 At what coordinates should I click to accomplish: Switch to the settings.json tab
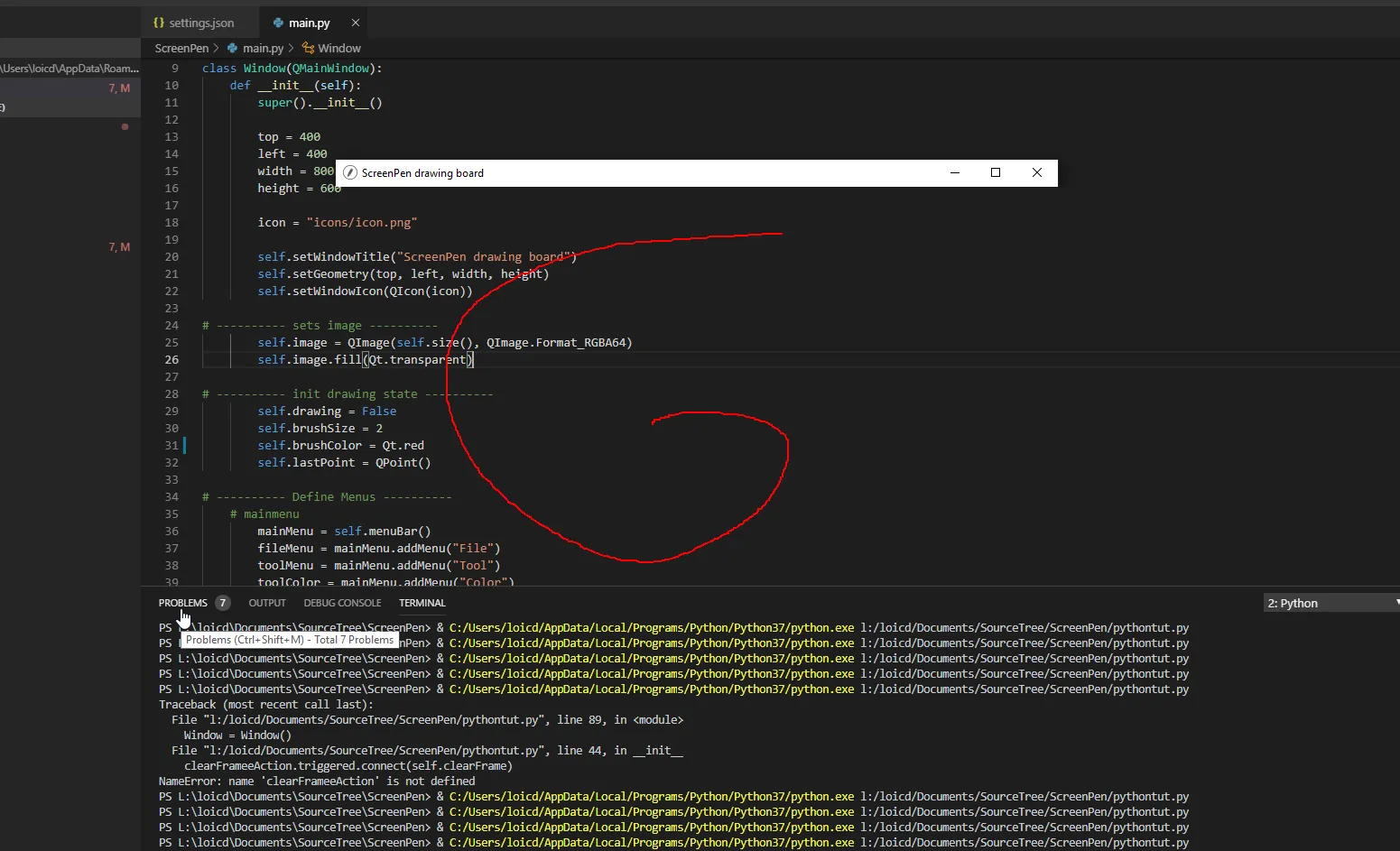(x=200, y=23)
